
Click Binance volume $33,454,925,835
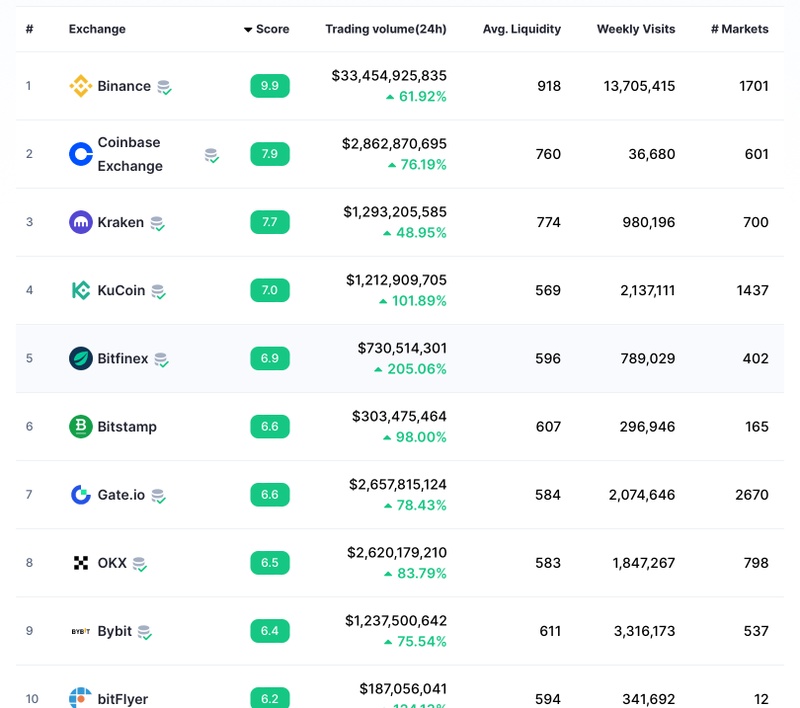click(x=389, y=76)
